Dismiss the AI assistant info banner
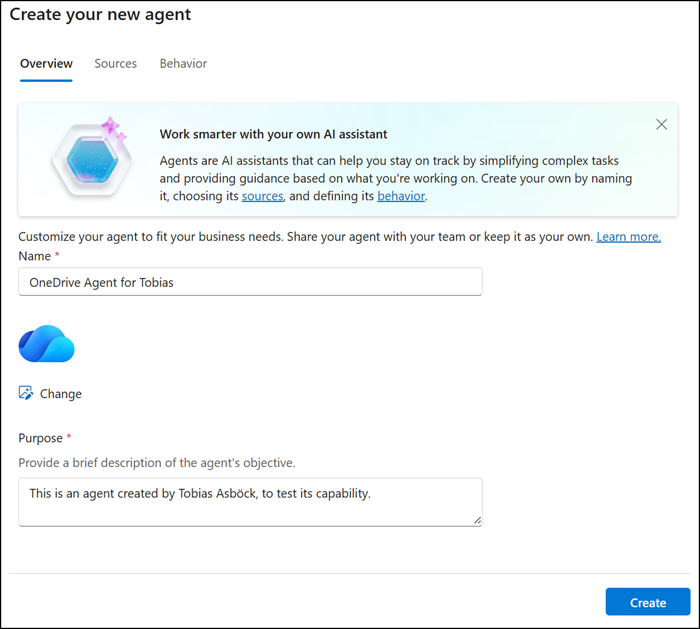Screen dimensions: 700x629 (661, 124)
